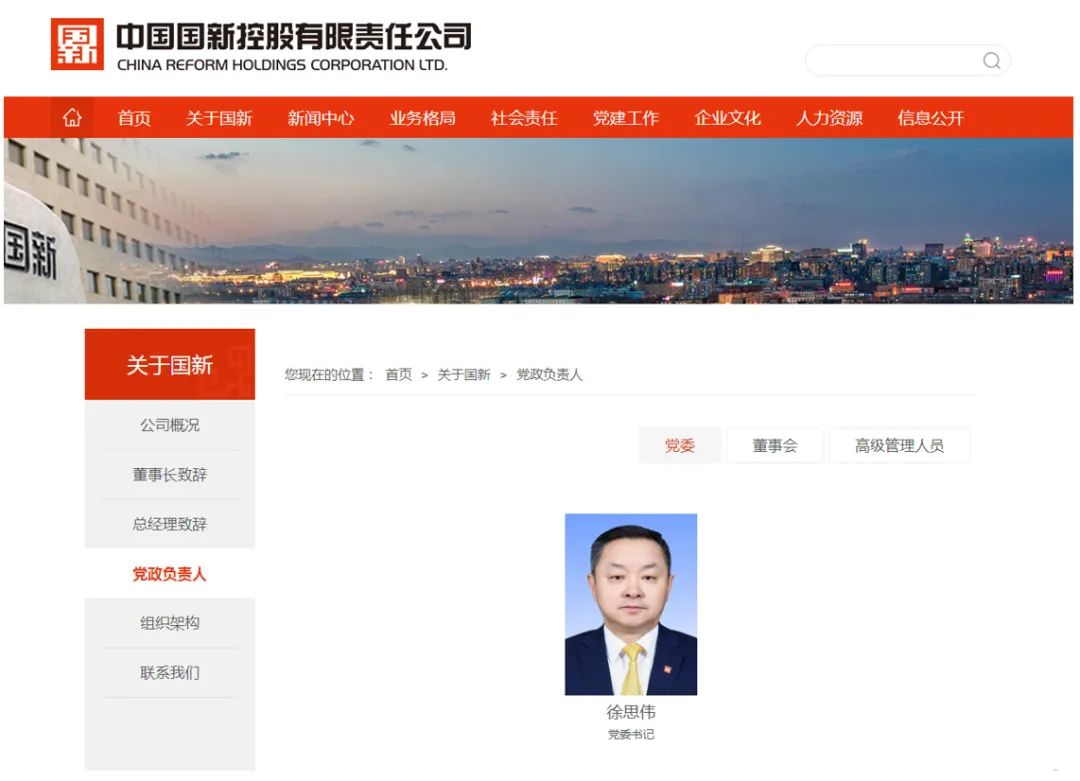The image size is (1080, 781).
Task: Go to 联系我们 in the sidebar
Action: [170, 673]
